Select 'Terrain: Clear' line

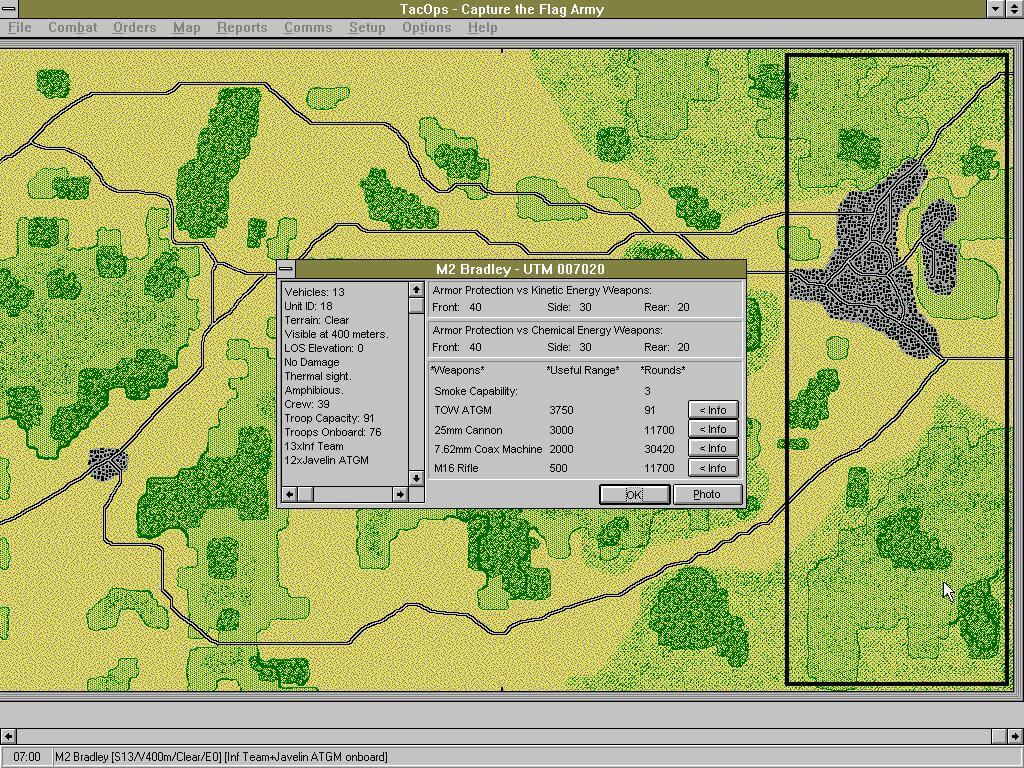click(x=317, y=320)
